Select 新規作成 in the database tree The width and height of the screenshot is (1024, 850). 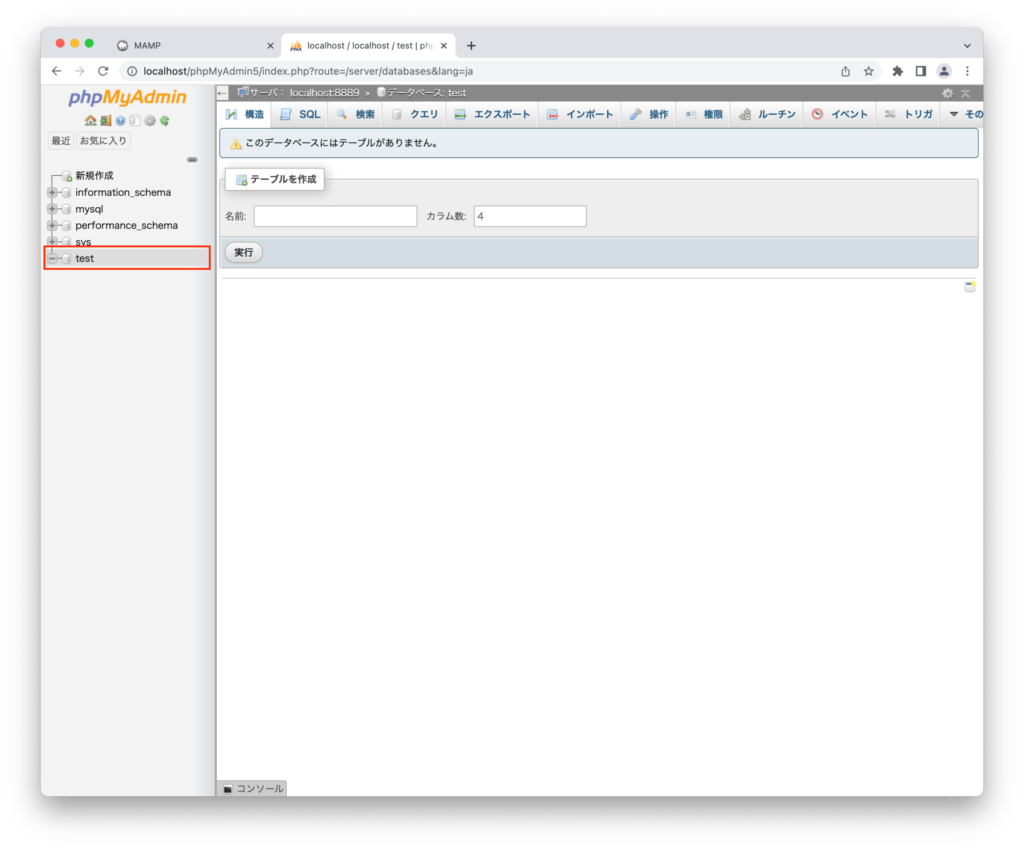pyautogui.click(x=94, y=176)
